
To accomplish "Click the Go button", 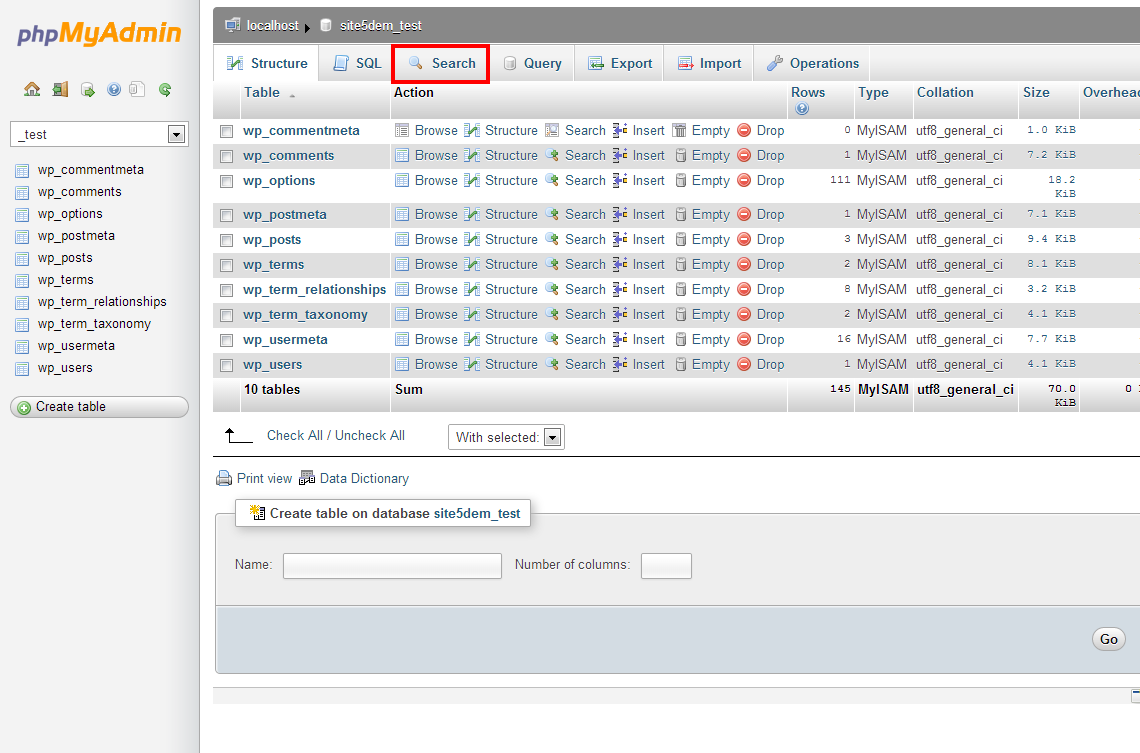I will [1109, 639].
